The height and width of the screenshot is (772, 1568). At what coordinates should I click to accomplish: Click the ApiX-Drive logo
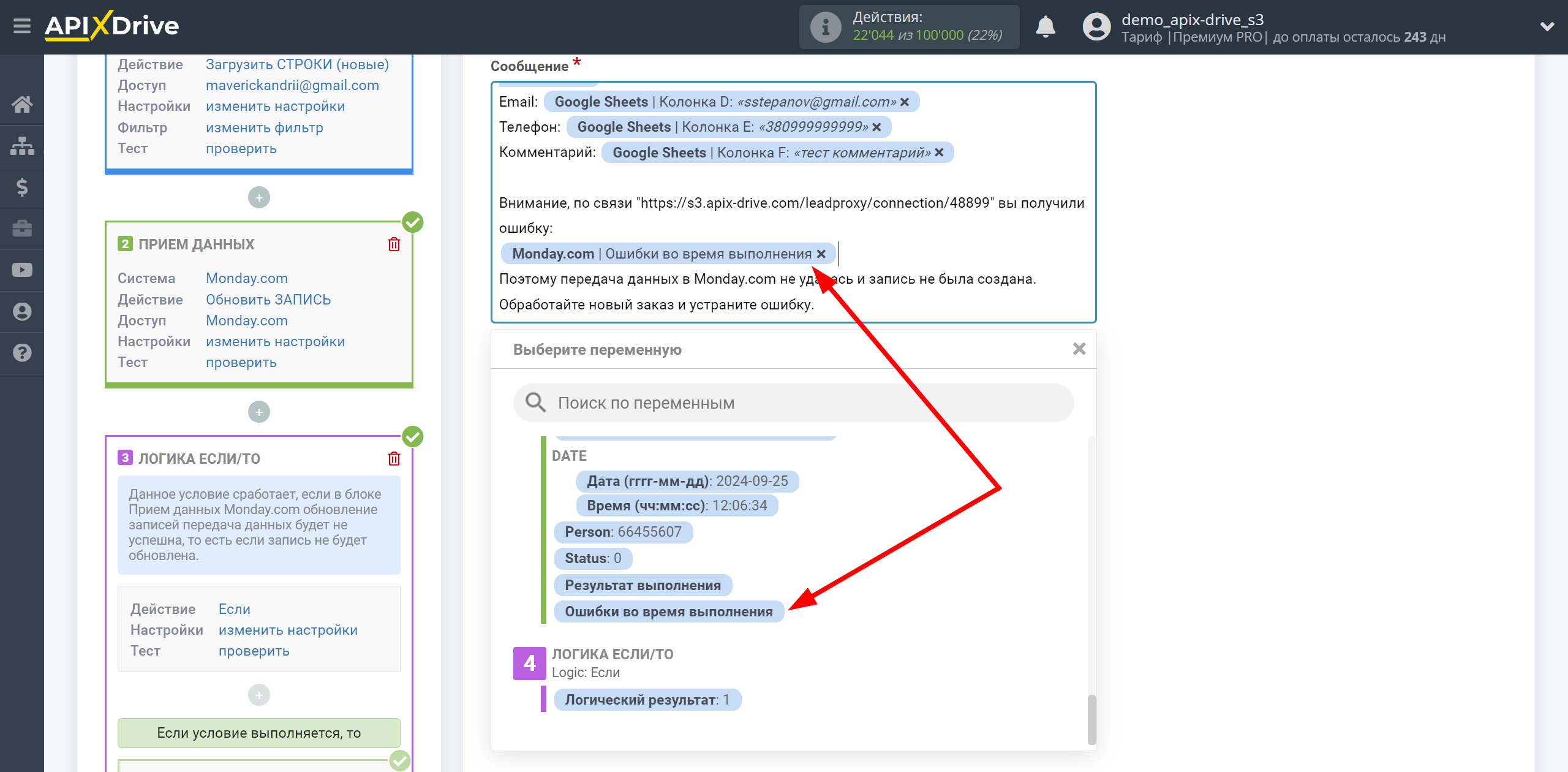point(112,26)
